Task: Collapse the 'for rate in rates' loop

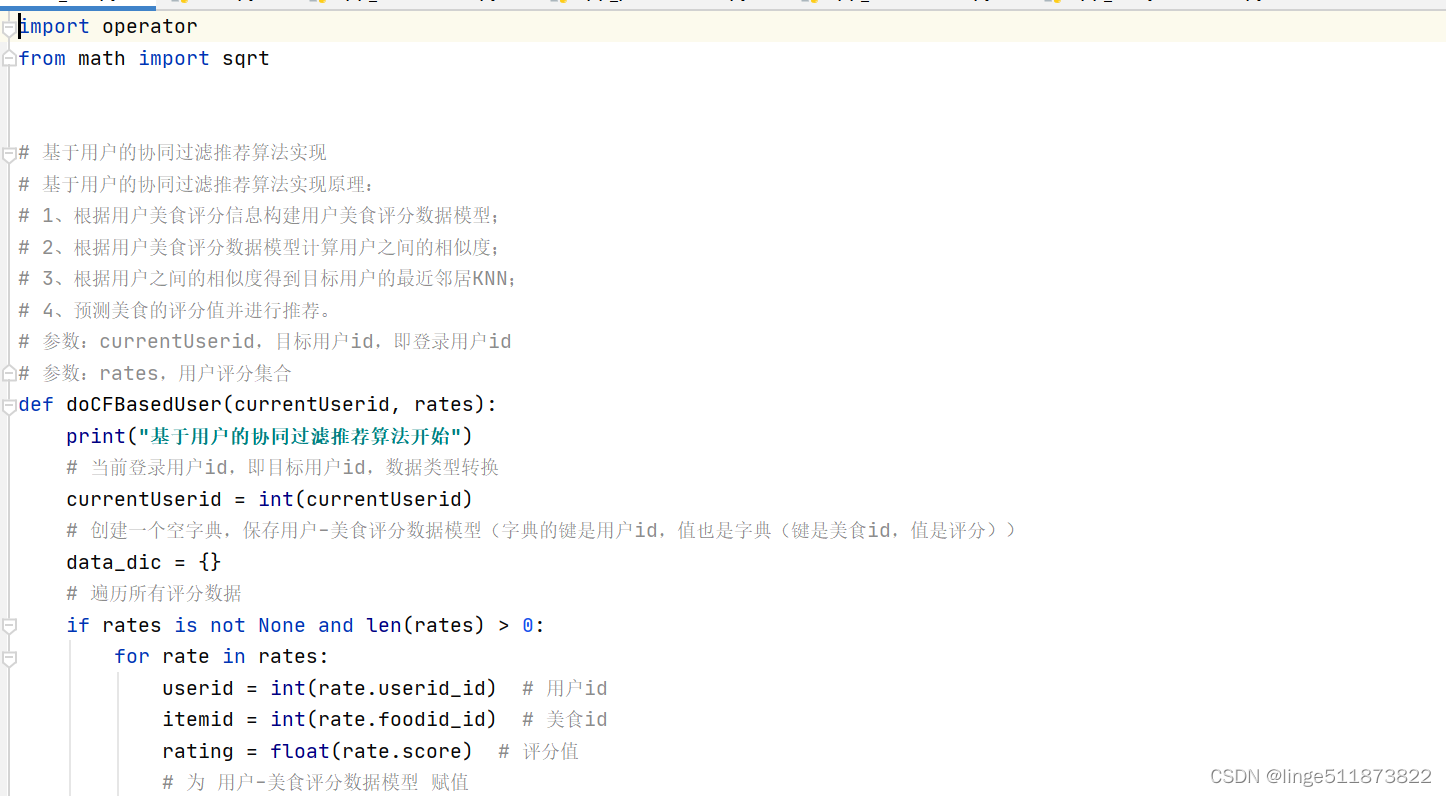Action: (x=9, y=657)
